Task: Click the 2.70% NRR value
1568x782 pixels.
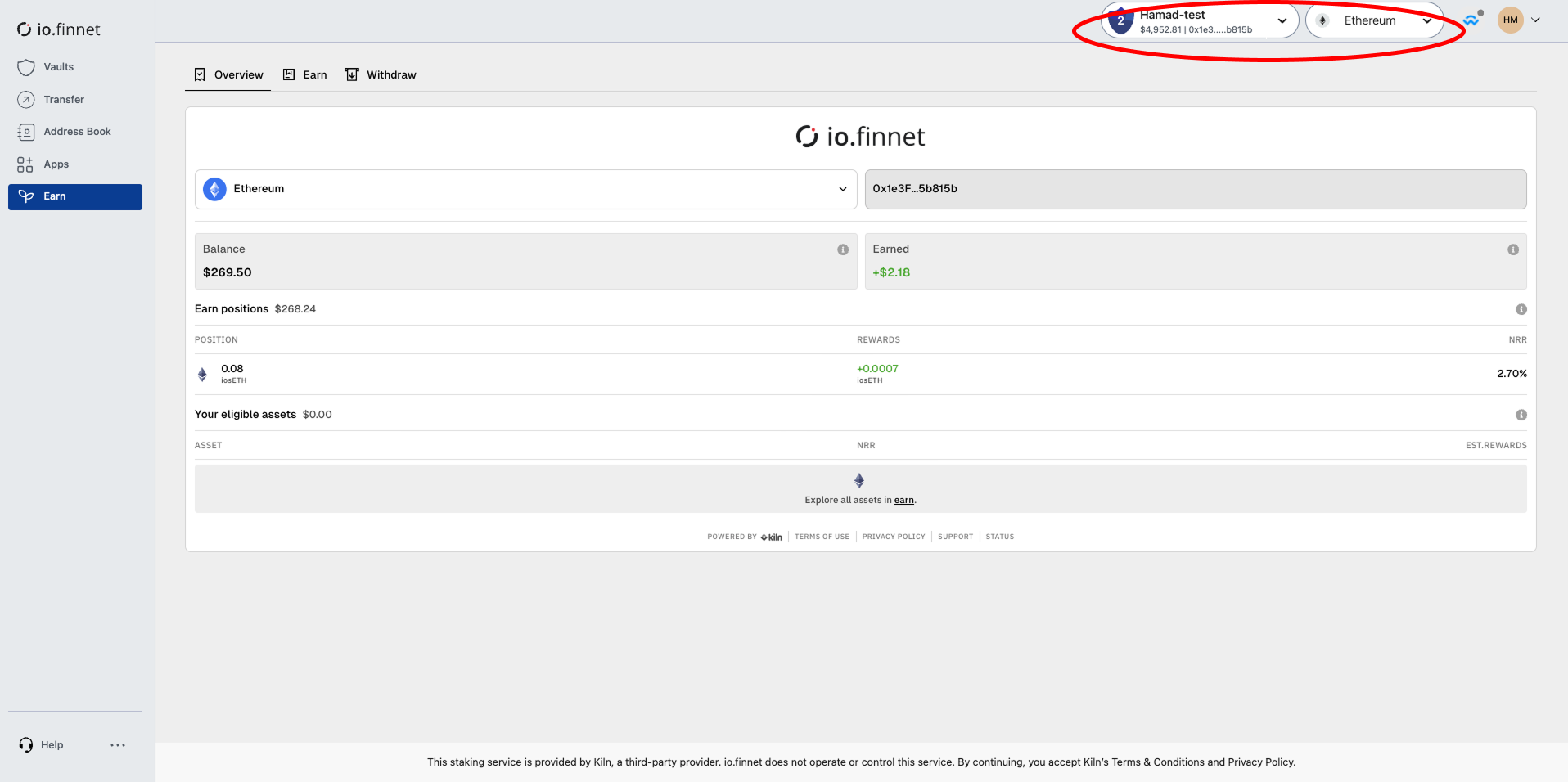Action: (x=1512, y=374)
